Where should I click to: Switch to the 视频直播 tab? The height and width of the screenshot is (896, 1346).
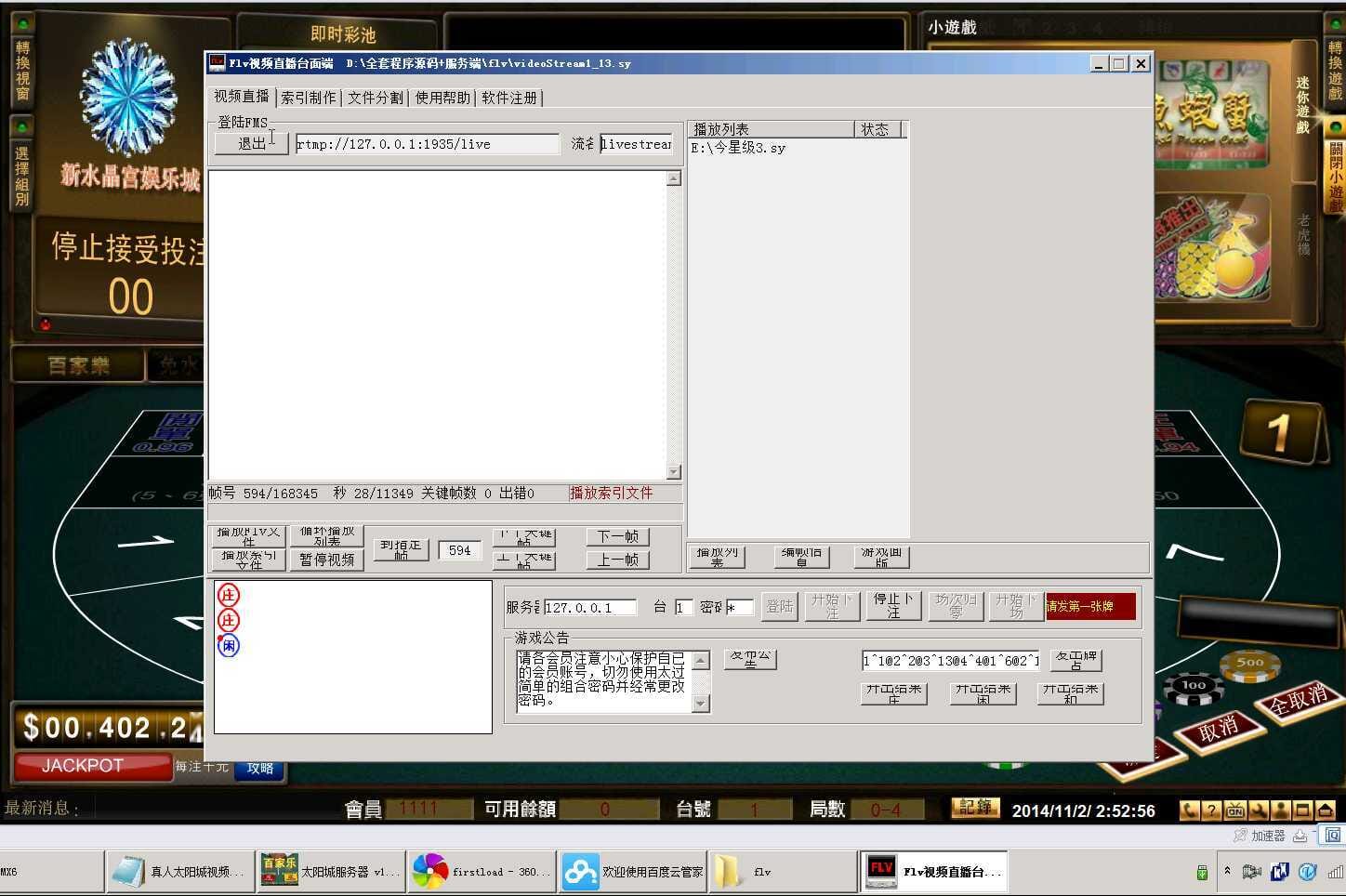(x=242, y=97)
